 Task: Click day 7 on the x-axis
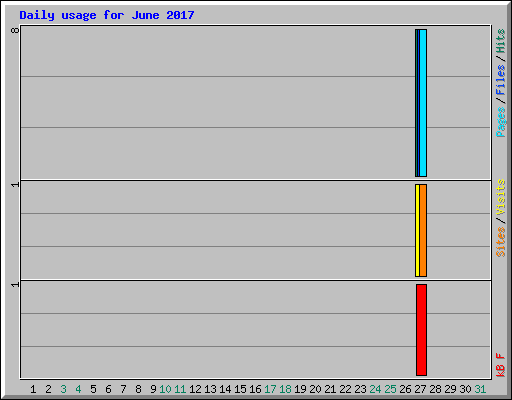[123, 389]
